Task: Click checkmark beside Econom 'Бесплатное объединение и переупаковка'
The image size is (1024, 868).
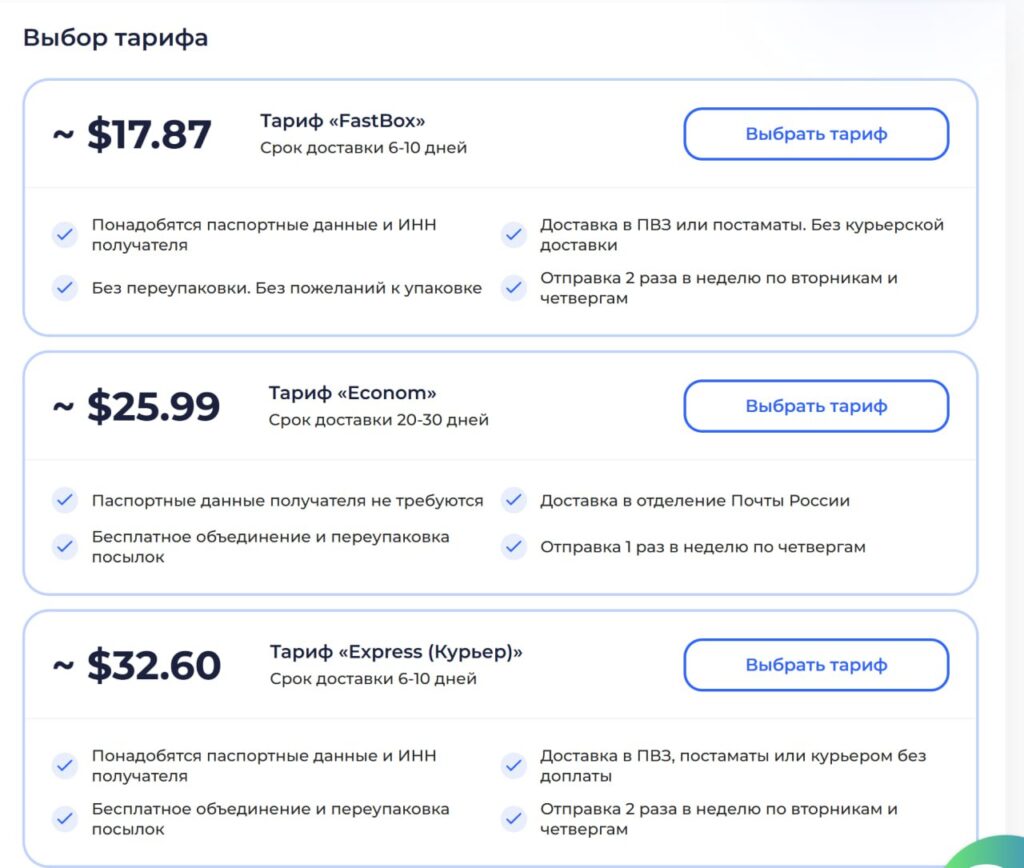Action: point(65,547)
